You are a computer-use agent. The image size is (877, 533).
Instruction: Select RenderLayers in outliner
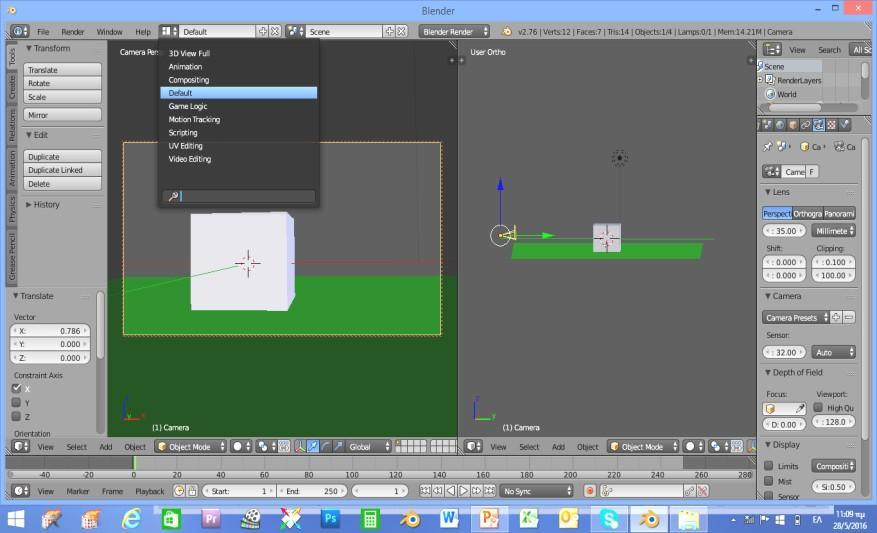[799, 81]
